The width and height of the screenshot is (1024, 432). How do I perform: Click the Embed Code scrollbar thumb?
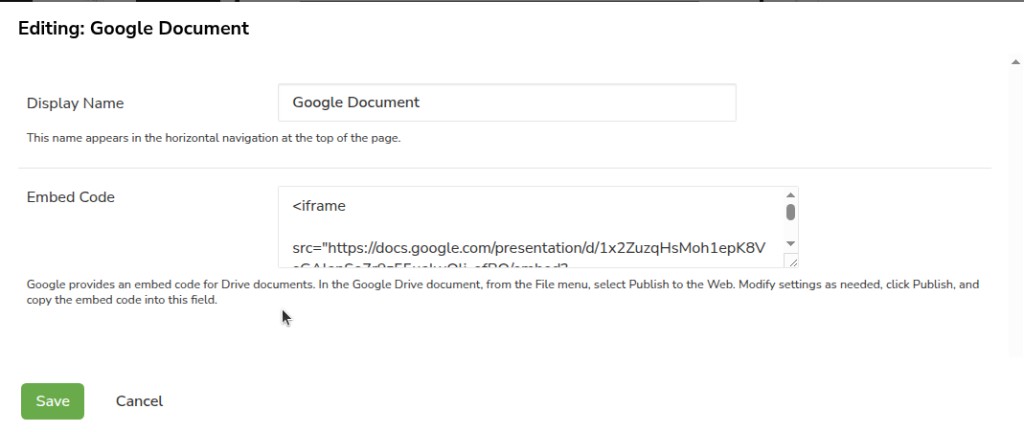[790, 212]
